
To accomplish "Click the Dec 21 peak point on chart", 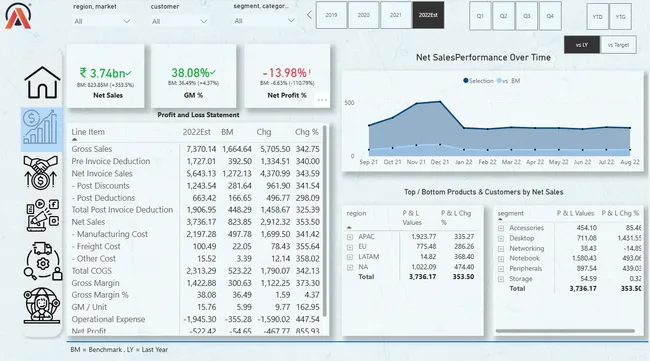I will (440, 102).
